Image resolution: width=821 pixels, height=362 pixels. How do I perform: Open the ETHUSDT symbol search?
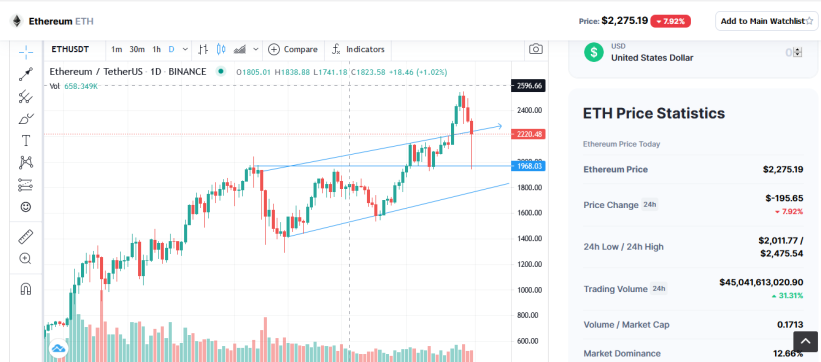click(70, 49)
